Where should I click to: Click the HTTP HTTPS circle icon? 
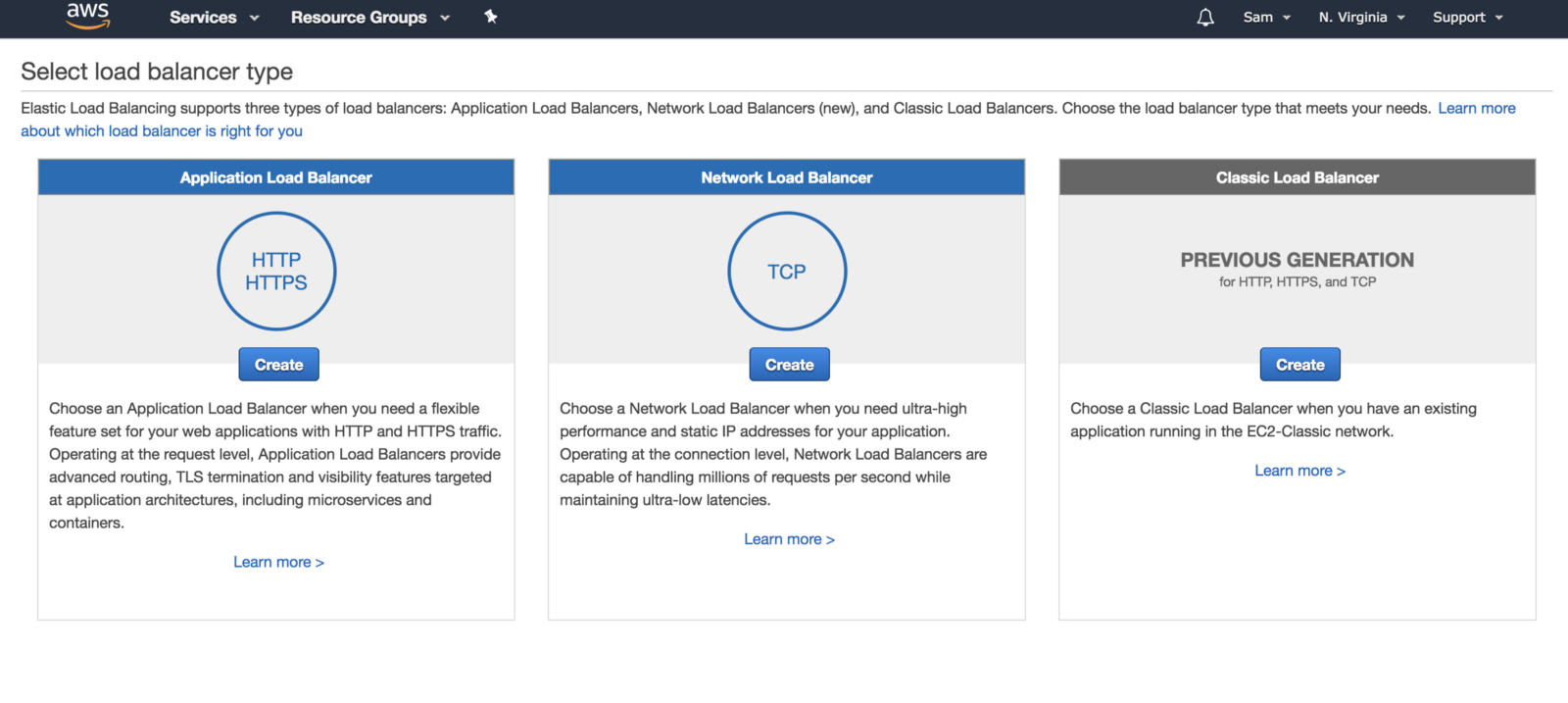click(x=276, y=272)
